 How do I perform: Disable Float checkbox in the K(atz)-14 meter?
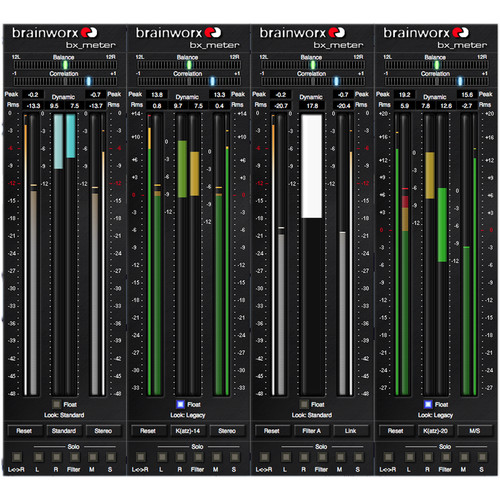click(180, 404)
